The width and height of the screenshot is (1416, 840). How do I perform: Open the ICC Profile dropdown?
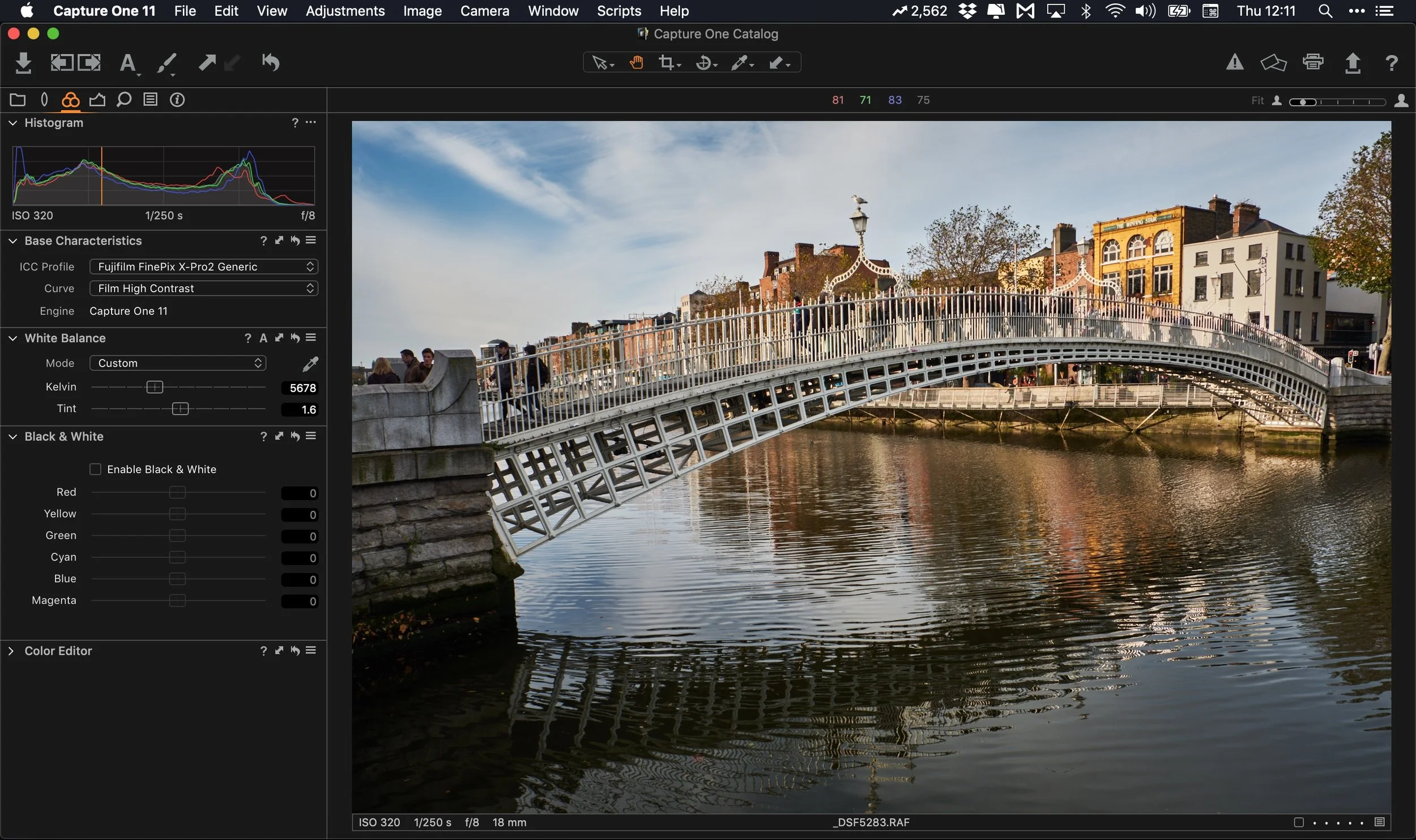point(203,267)
